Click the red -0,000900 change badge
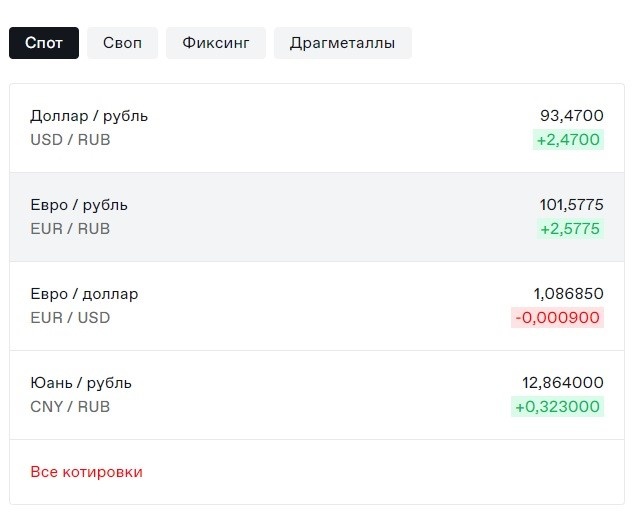Screen dimensions: 643x524 click(x=557, y=318)
